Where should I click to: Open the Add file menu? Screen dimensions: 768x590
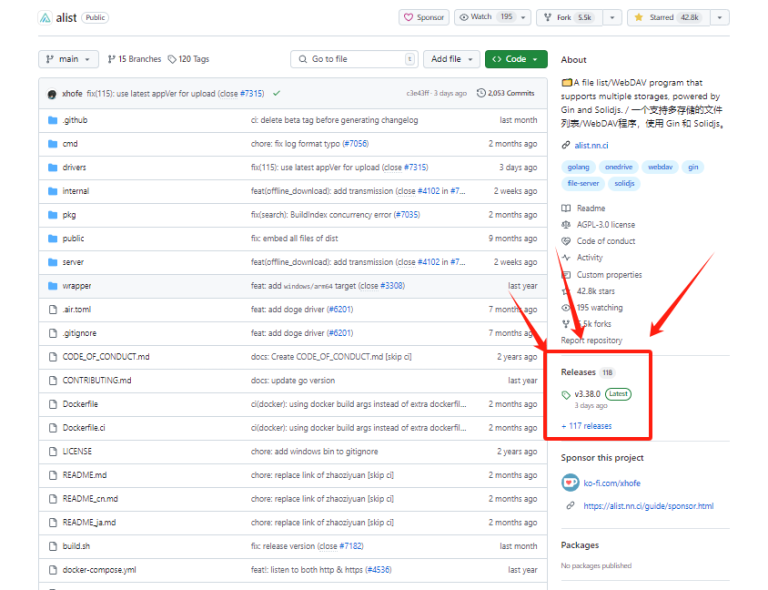pos(451,59)
